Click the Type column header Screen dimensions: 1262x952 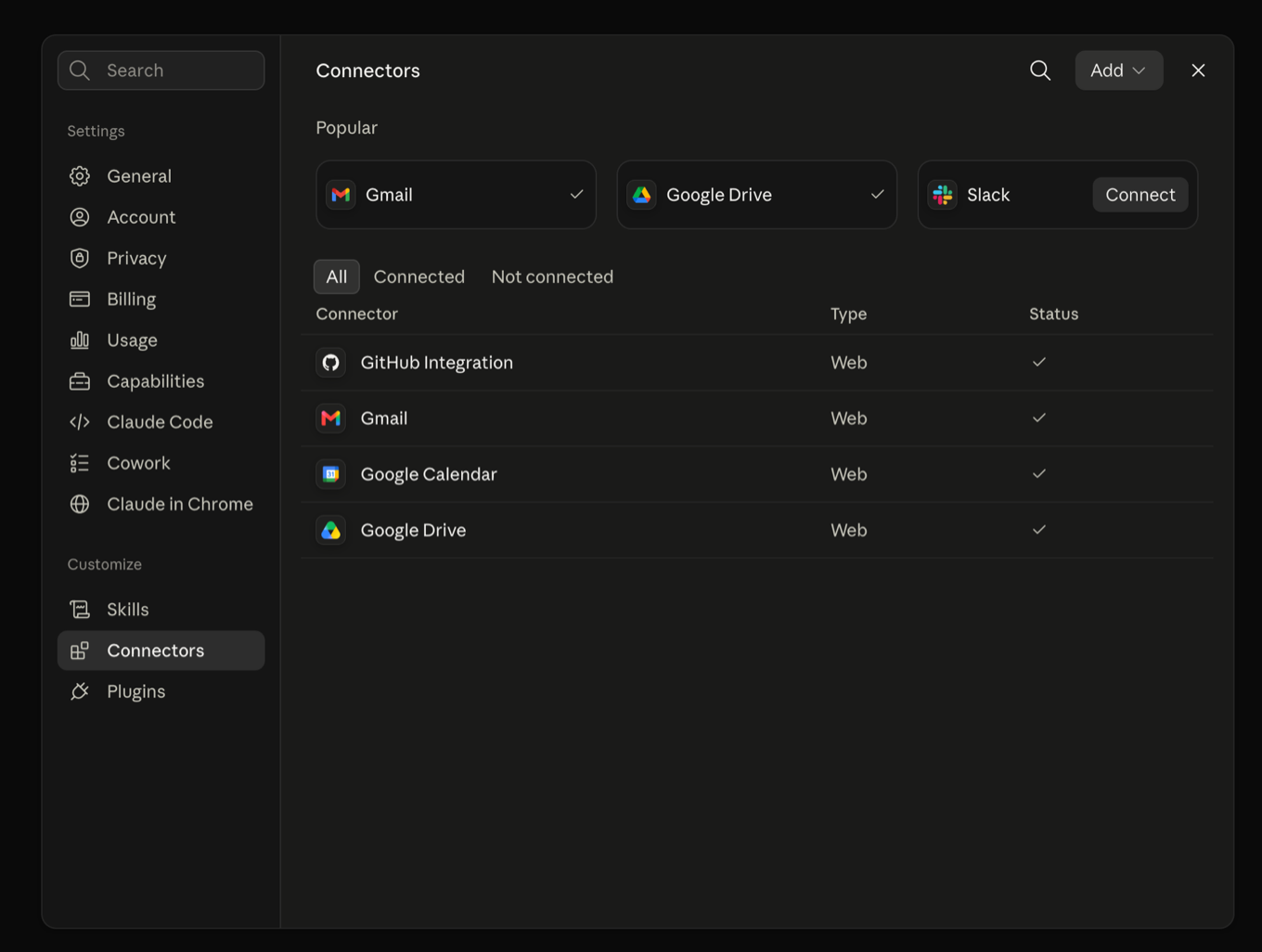click(848, 314)
